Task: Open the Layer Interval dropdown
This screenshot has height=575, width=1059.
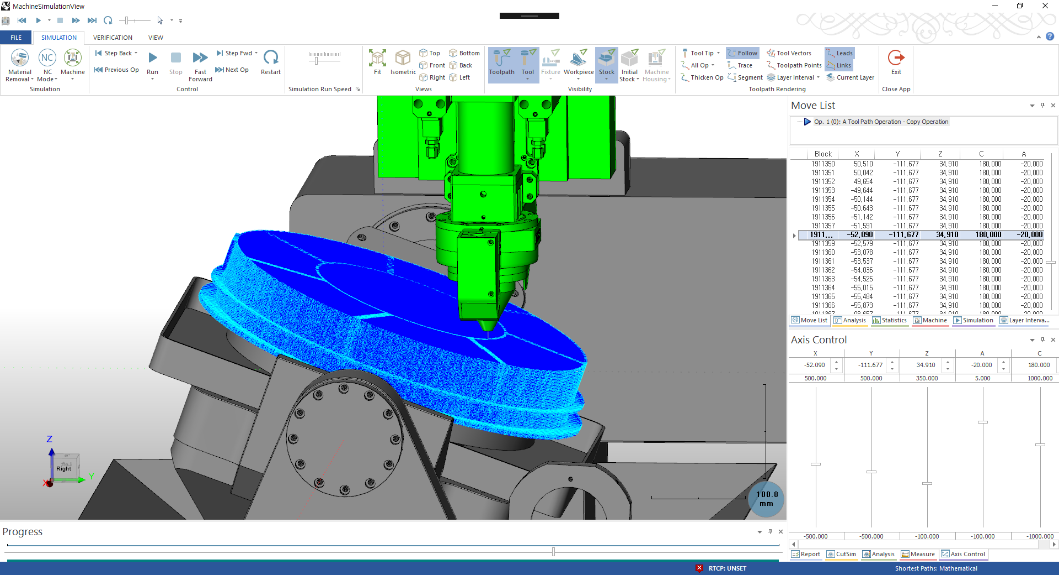Action: pyautogui.click(x=822, y=77)
